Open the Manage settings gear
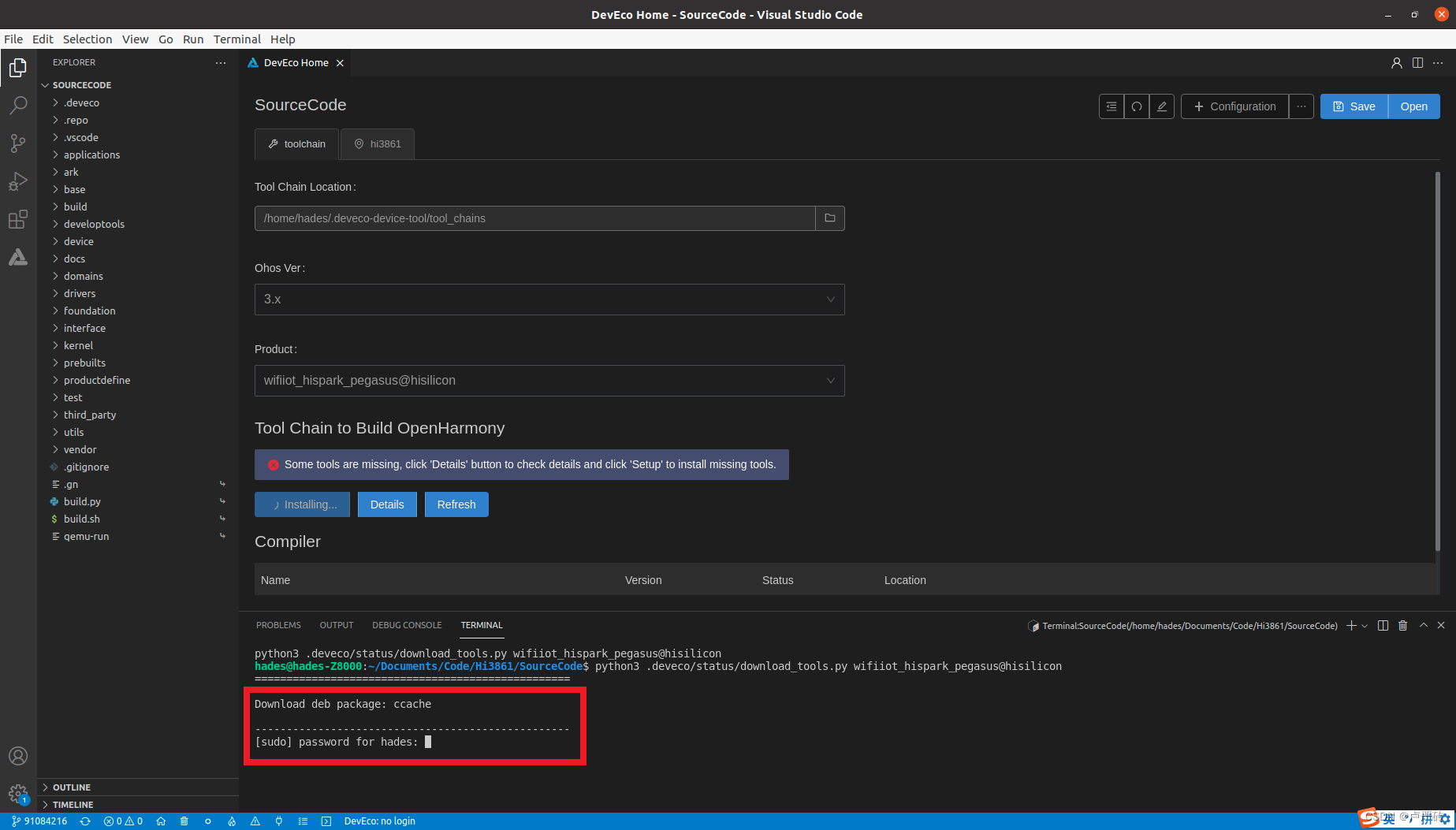Screen dimensions: 1456x830 pos(18,794)
